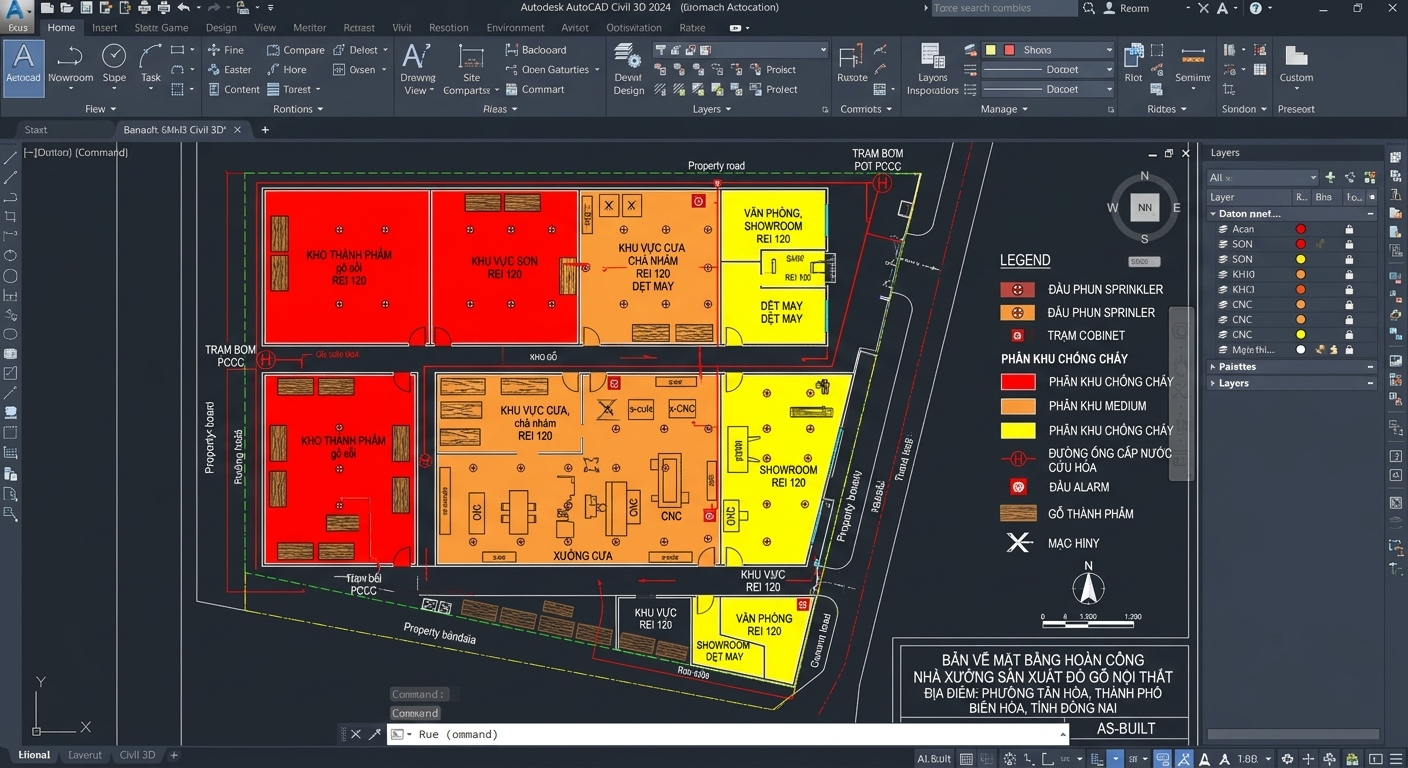The height and width of the screenshot is (768, 1408).
Task: Click the Fine move tool
Action: coord(225,50)
